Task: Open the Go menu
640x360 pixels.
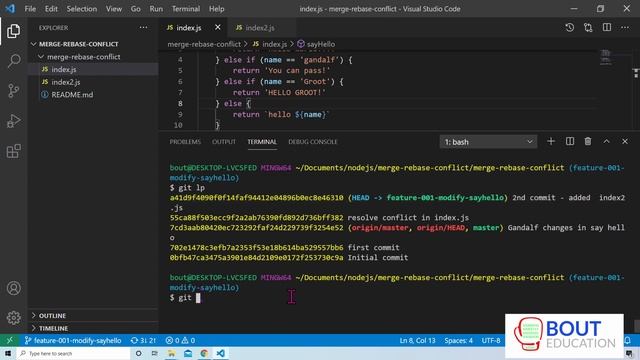Action: (136, 9)
